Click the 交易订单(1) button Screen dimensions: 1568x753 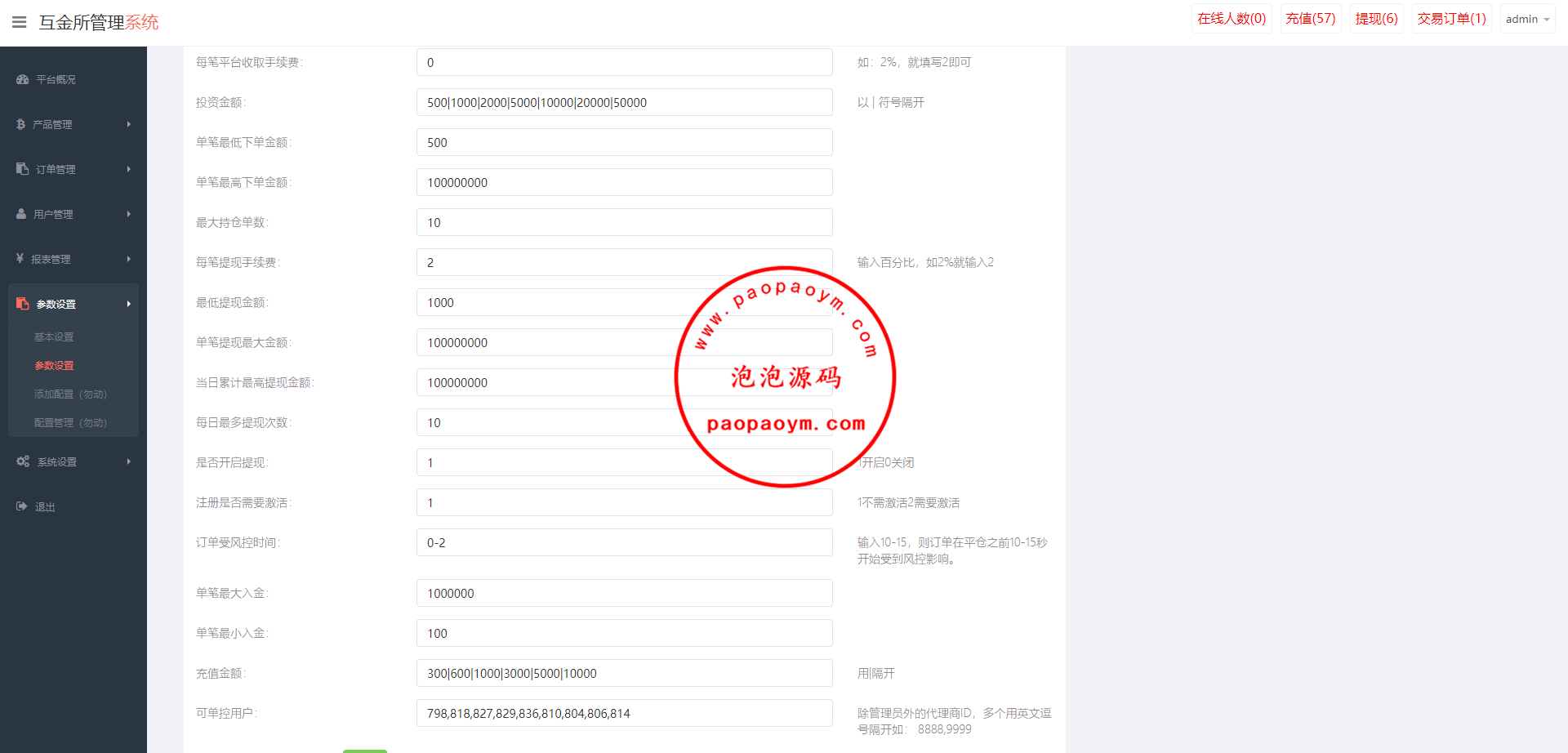click(1452, 19)
